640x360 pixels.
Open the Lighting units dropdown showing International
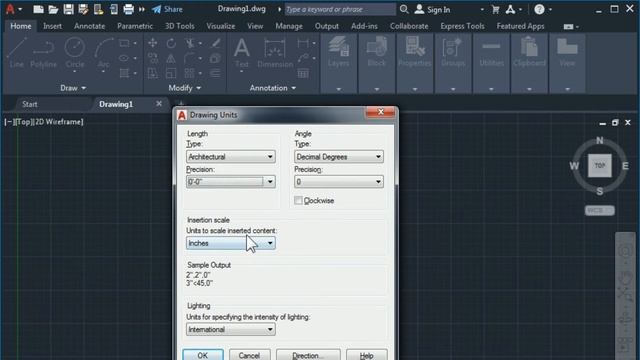[231, 329]
